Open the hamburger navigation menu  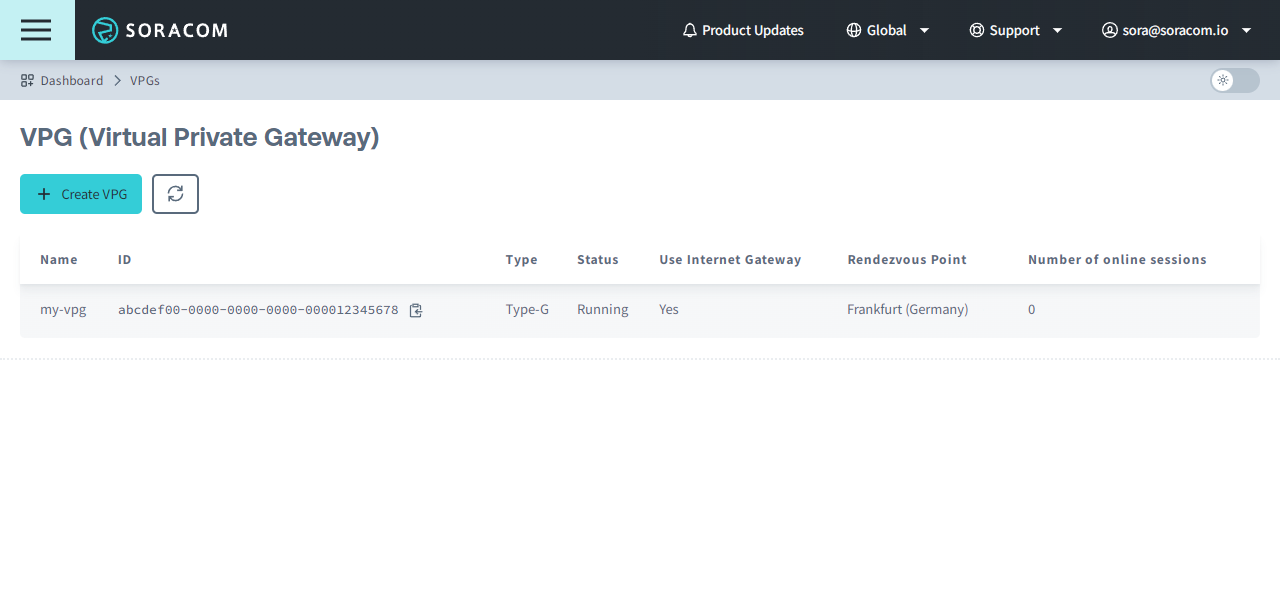point(36,30)
